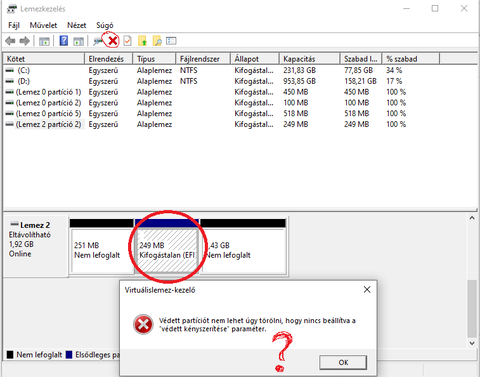Click the 231,83 GB capacity cell
The width and height of the screenshot is (480, 377).
(299, 70)
